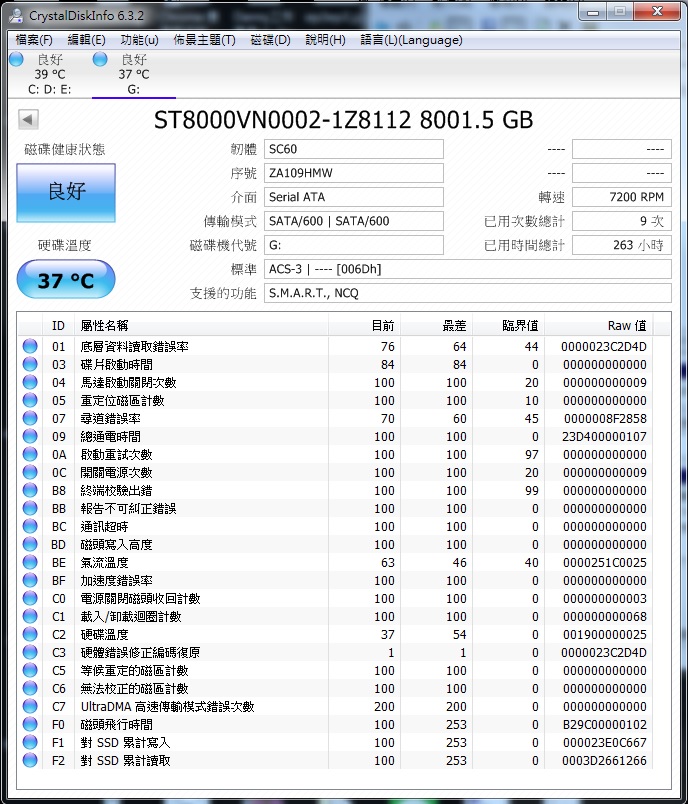Viewport: 688px width, 804px height.
Task: Click status orb for attribute 03
Action: point(30,364)
